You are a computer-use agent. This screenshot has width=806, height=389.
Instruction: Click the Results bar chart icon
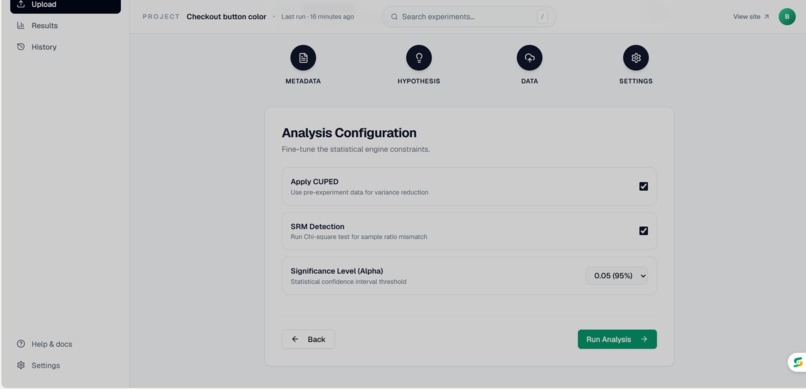pos(21,25)
